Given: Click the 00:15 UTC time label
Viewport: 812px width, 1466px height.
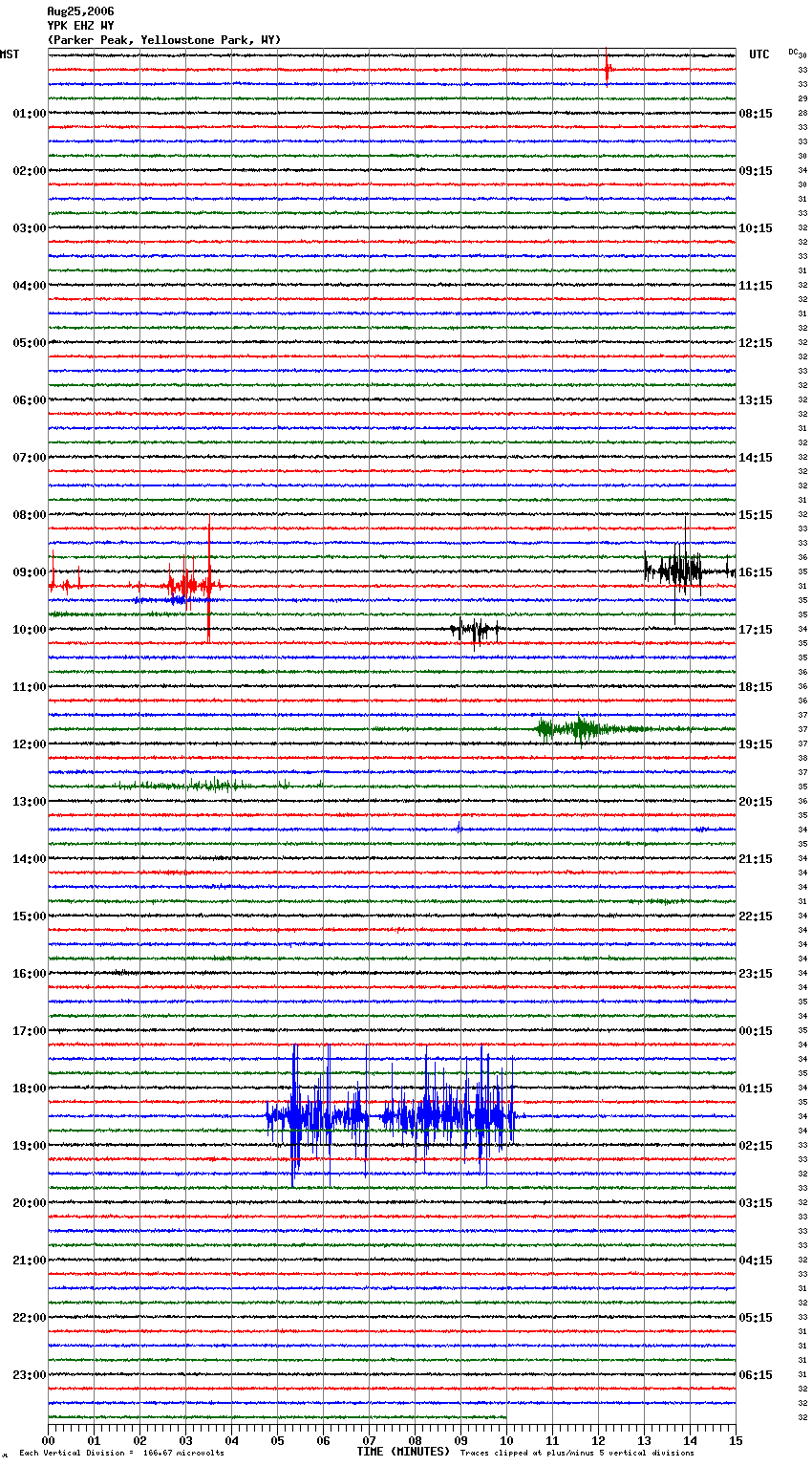Looking at the screenshot, I should (x=756, y=1031).
